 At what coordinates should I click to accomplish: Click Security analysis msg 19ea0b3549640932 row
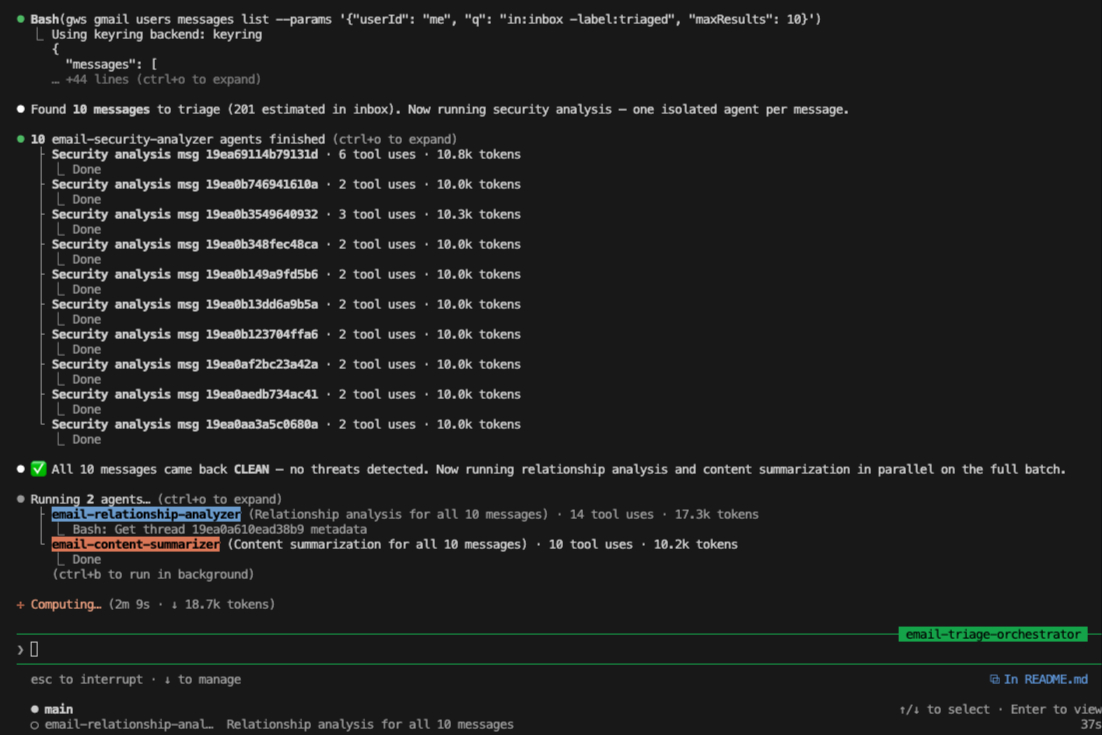[286, 214]
